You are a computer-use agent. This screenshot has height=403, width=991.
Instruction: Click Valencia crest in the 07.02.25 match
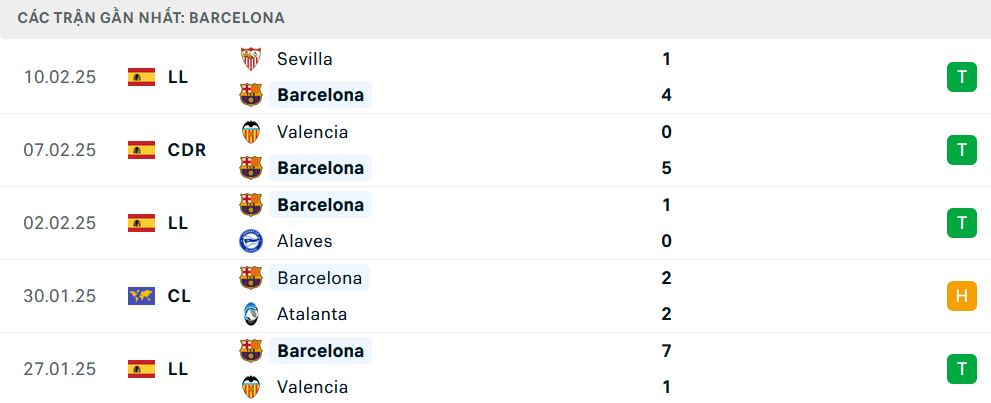click(x=251, y=132)
